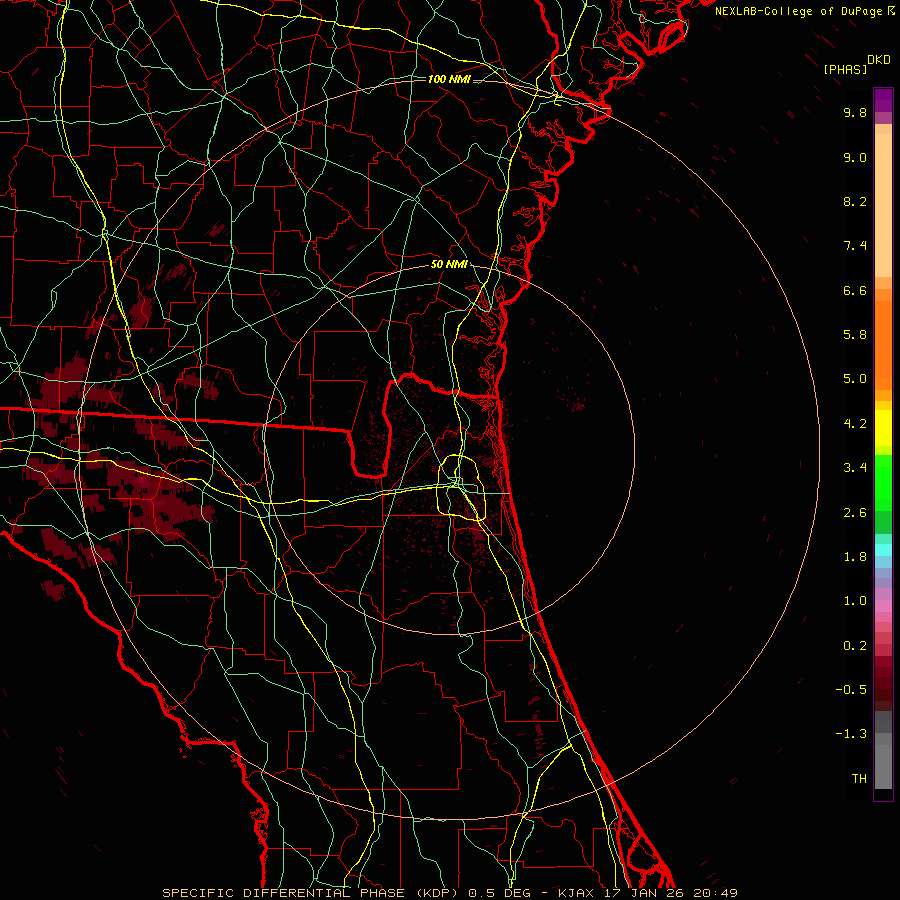The image size is (900, 900).
Task: Click the -0.5 scale value
Action: 851,690
